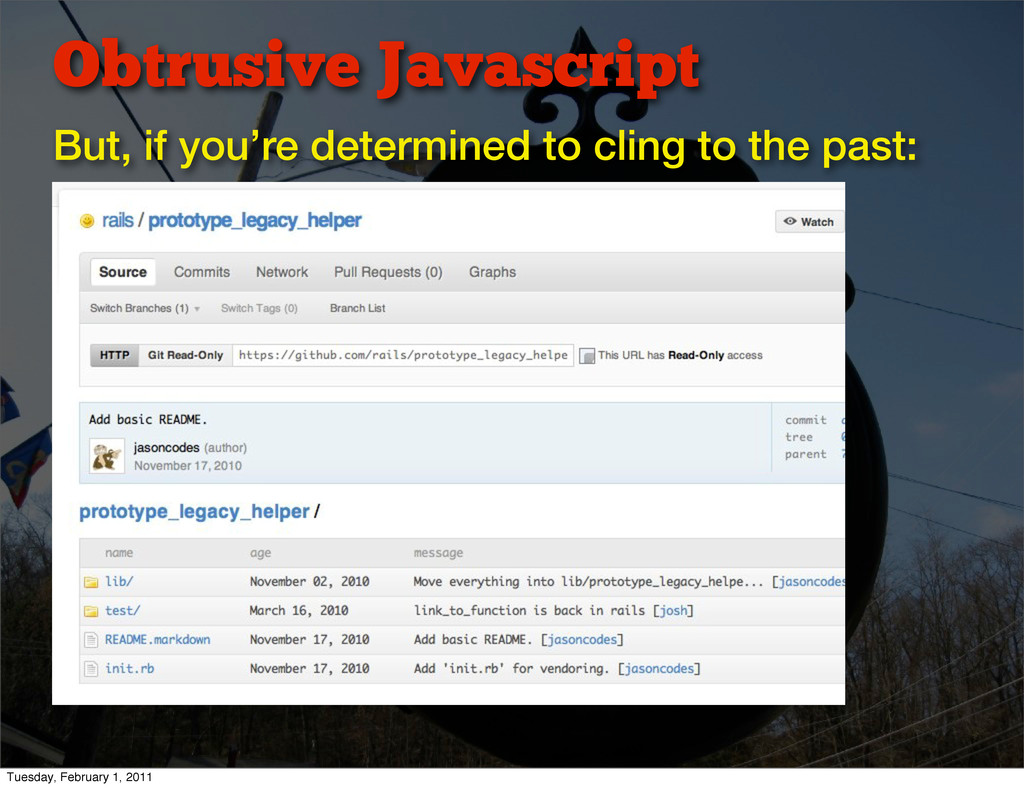Click the 'parent' label in the commit box

(x=806, y=454)
